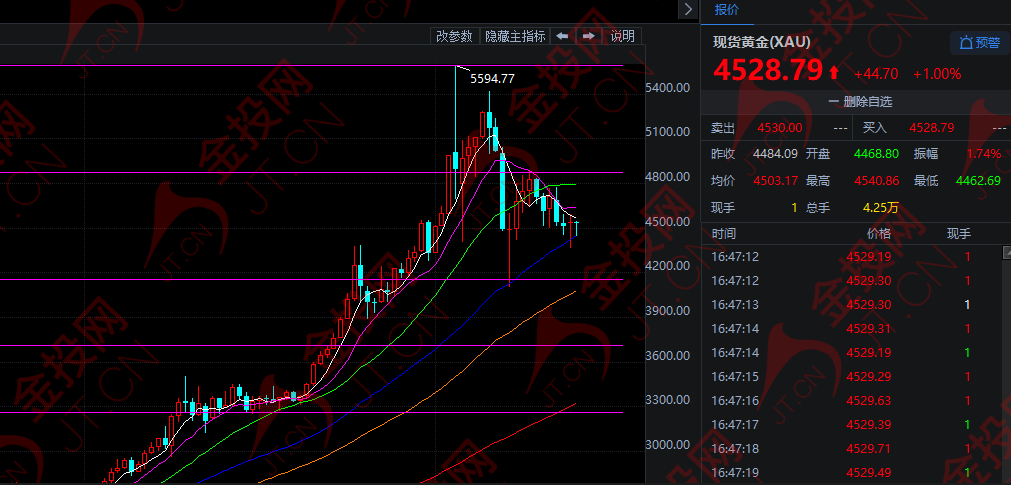
Task: Select the 16:47:15 trade row at 4529.29
Action: pos(851,377)
